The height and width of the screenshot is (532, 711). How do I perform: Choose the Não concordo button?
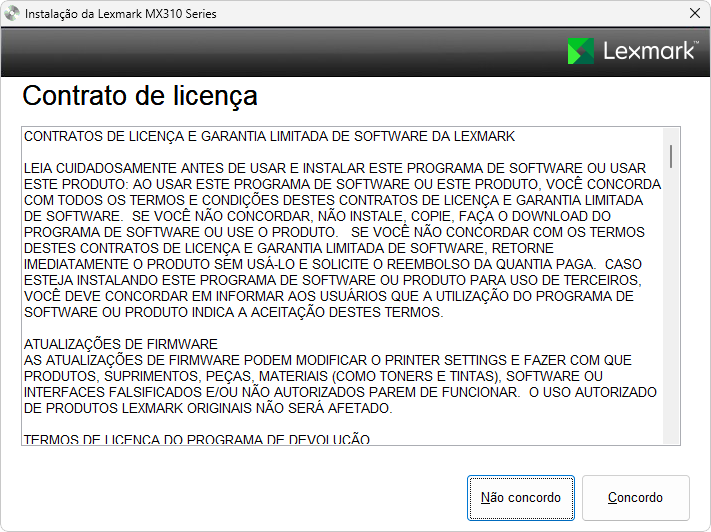coord(521,498)
